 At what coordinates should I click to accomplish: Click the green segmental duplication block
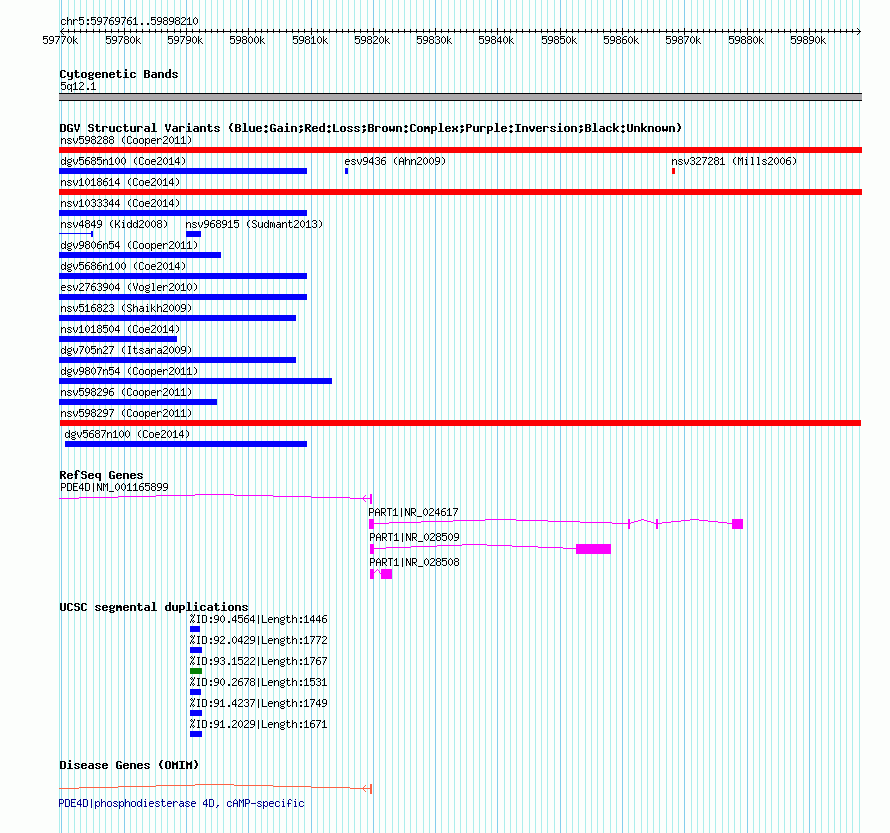196,671
